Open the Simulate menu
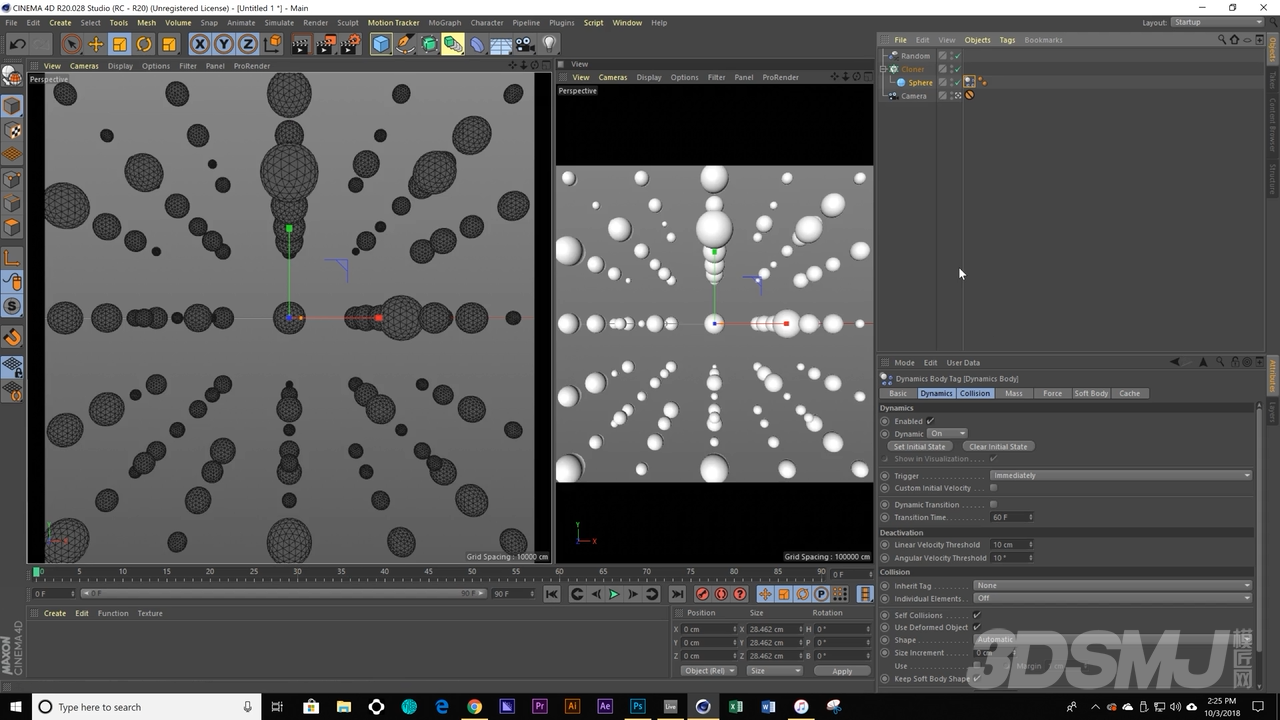The height and width of the screenshot is (720, 1280). (279, 22)
